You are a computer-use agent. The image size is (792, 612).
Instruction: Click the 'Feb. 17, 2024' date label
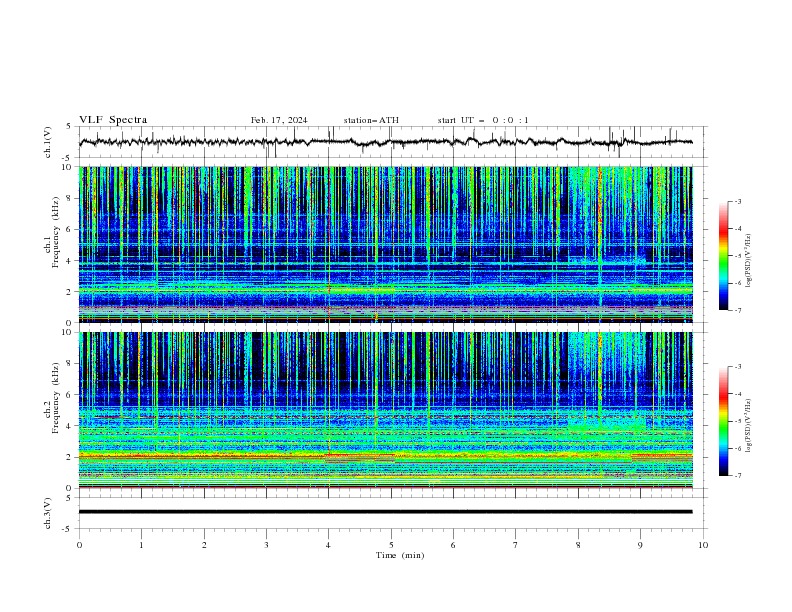[x=279, y=120]
